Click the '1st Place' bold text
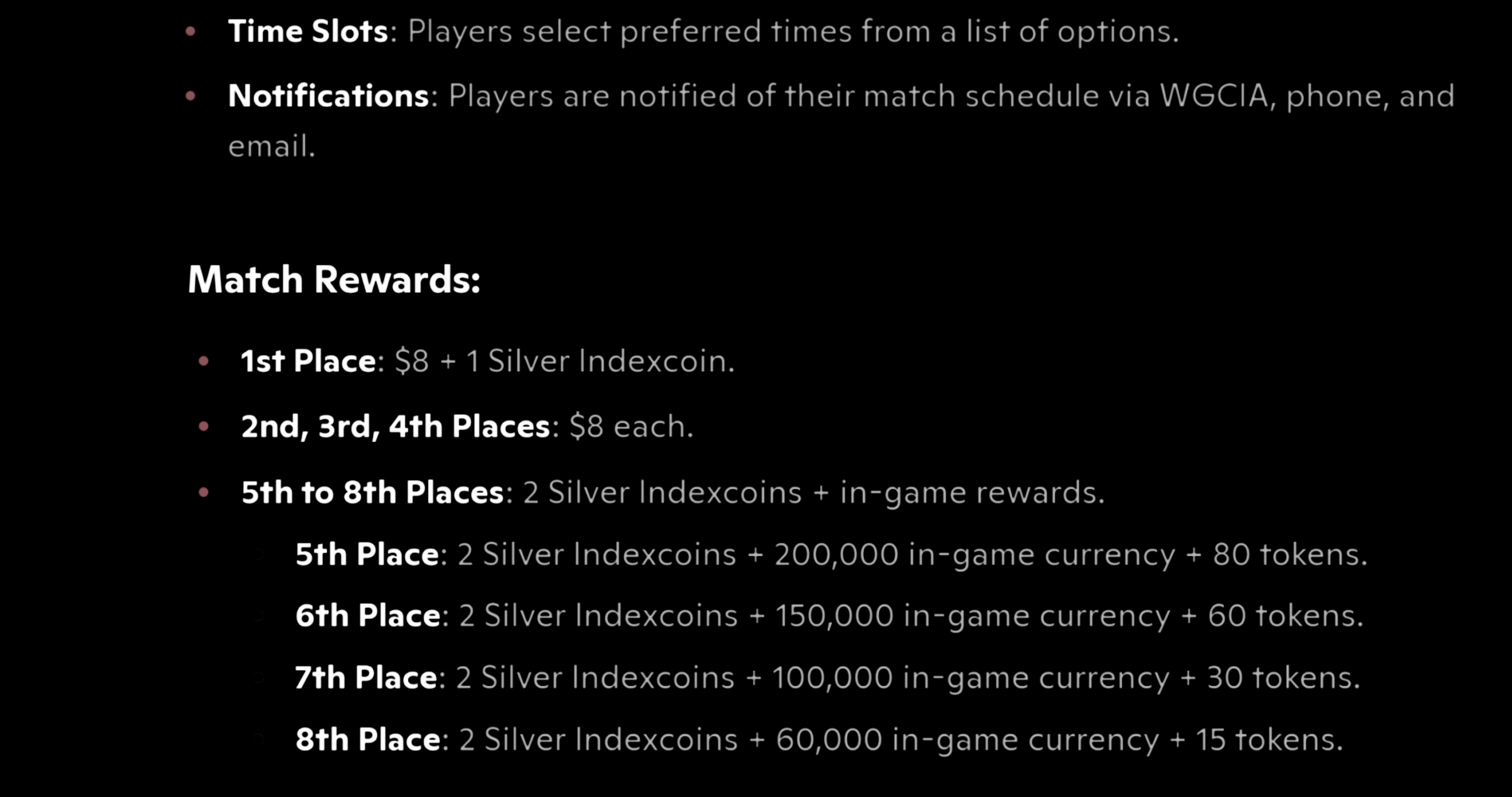 point(308,361)
